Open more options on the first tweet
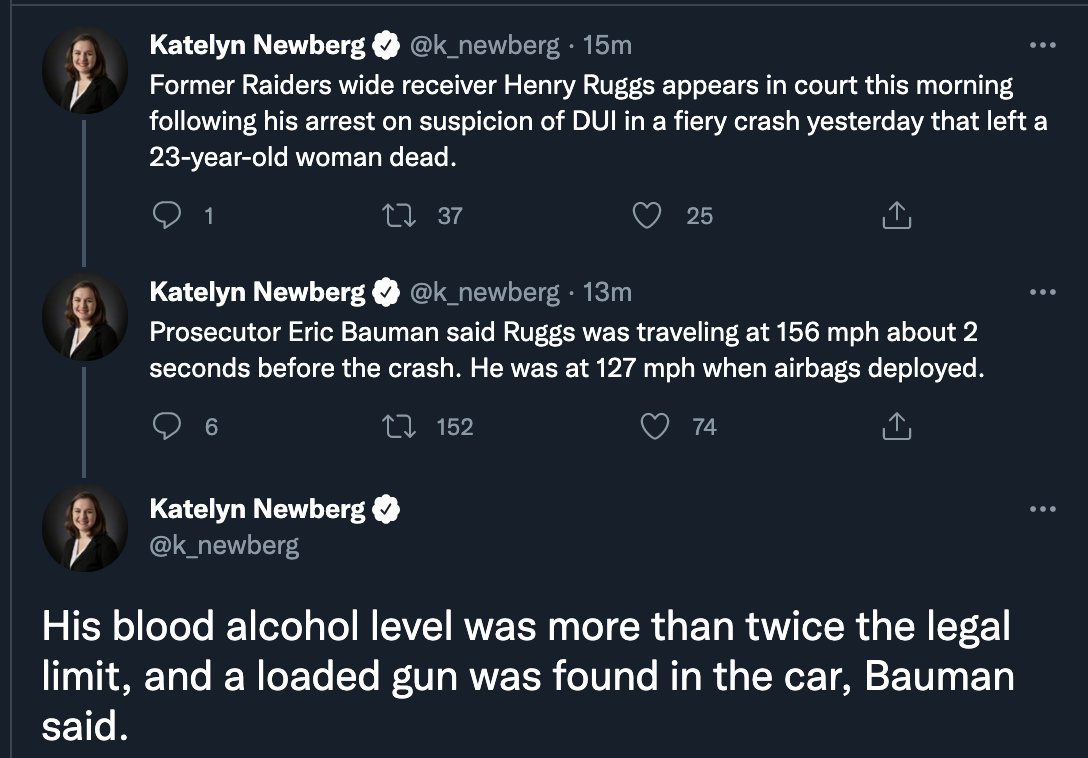Viewport: 1088px width, 758px height. [x=1042, y=45]
